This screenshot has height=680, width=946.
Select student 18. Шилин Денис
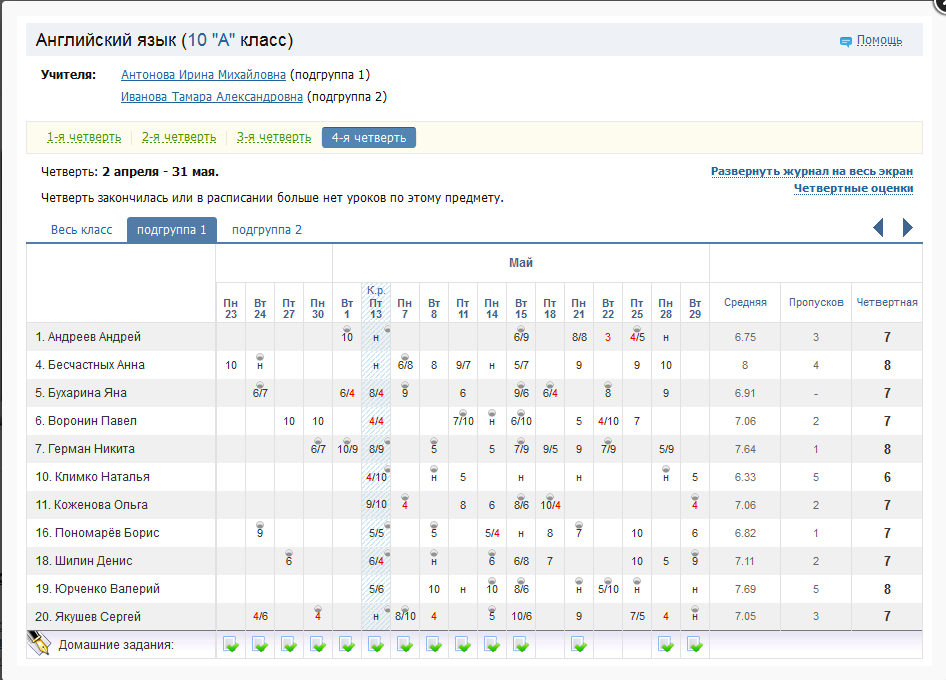[84, 561]
